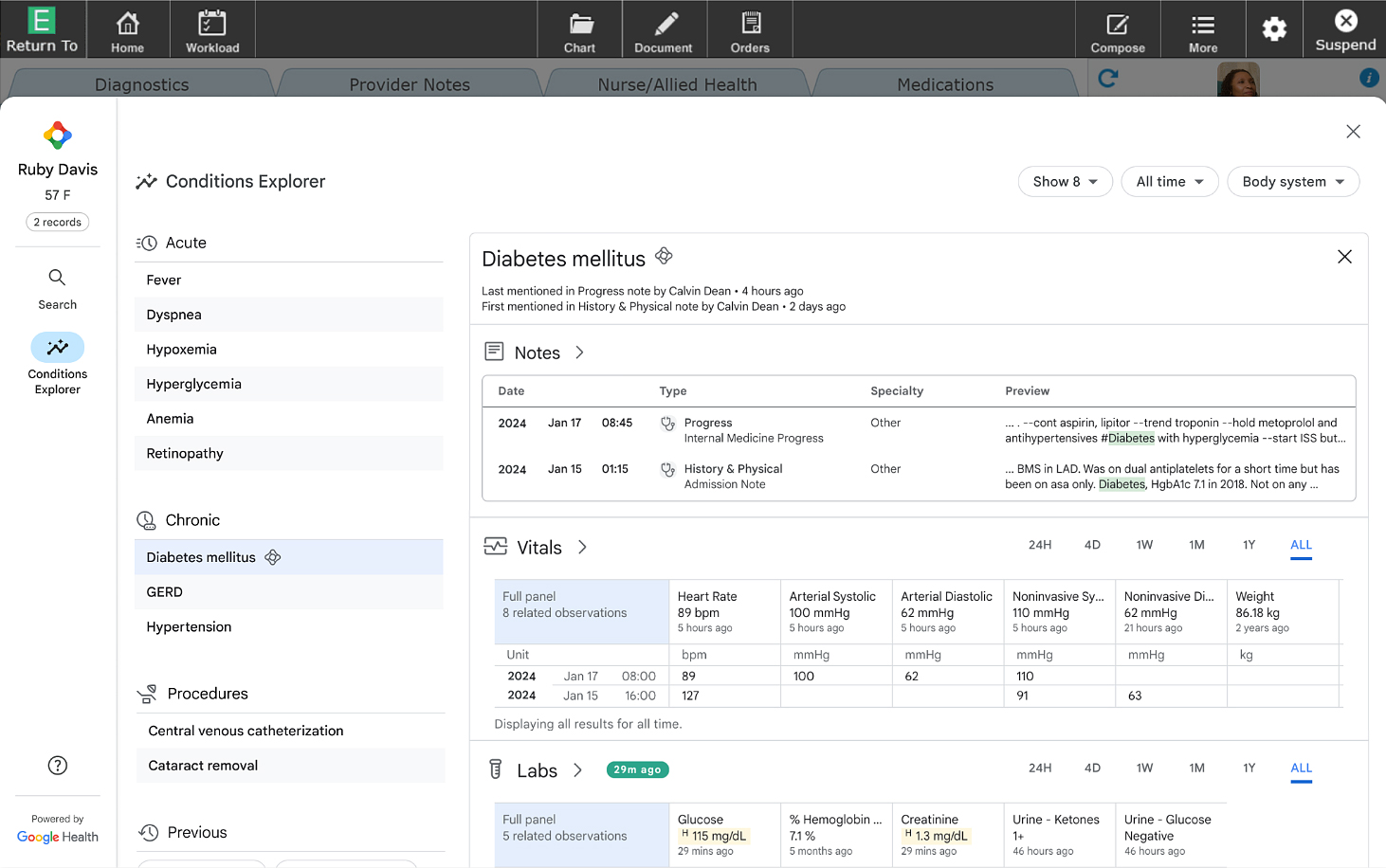Open the Show 8 dropdown
The height and width of the screenshot is (868, 1386).
(x=1065, y=181)
